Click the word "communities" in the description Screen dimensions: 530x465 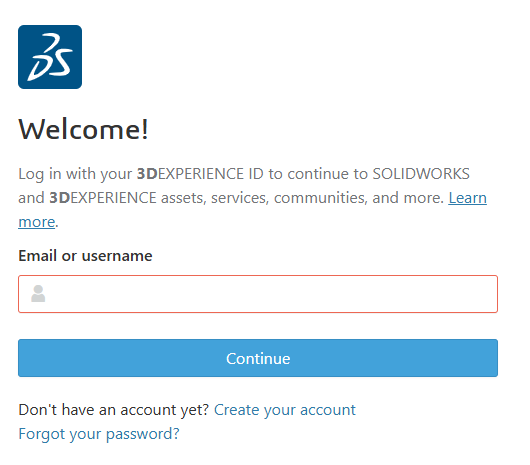(x=320, y=198)
